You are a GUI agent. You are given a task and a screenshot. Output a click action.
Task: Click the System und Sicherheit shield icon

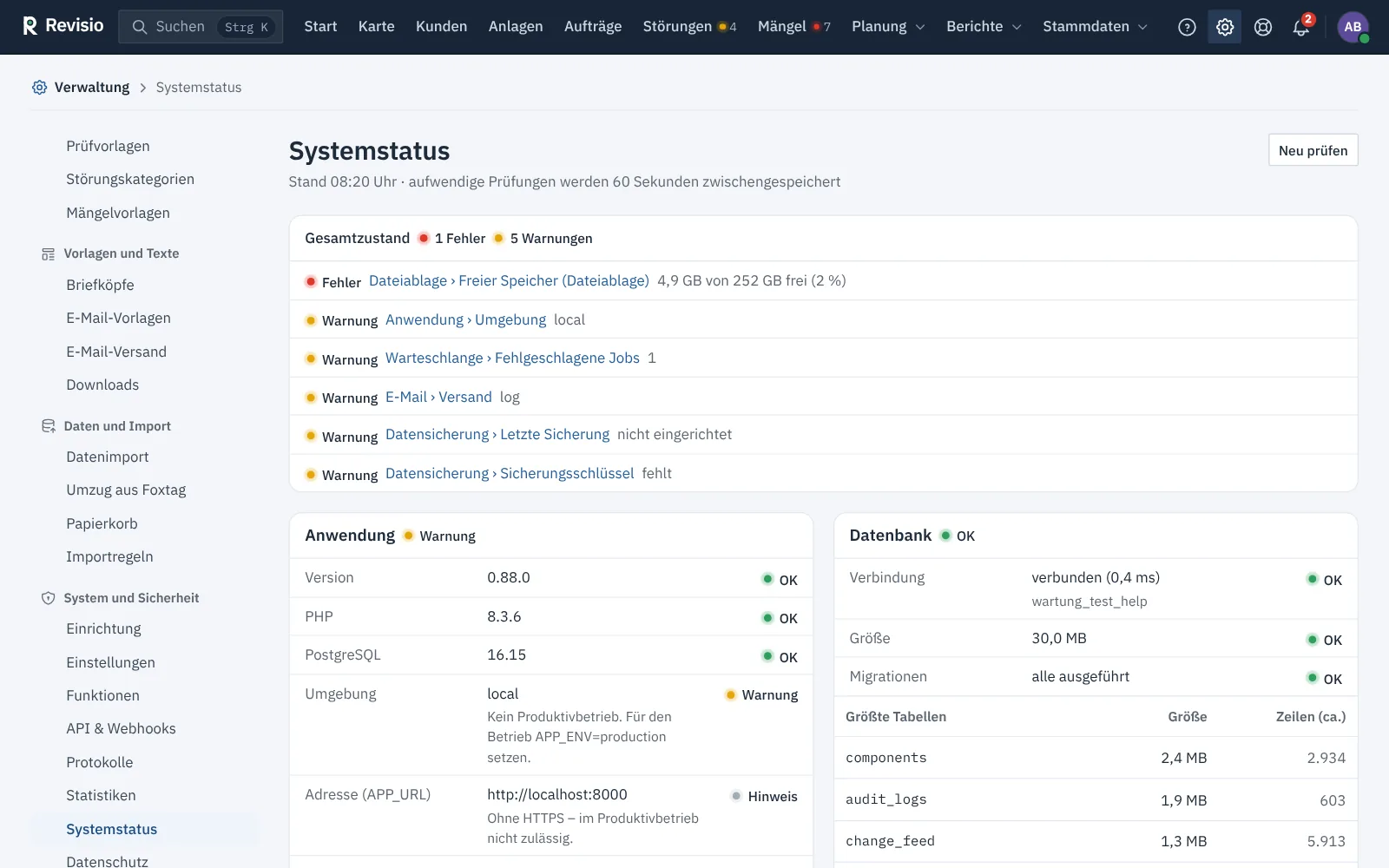[x=48, y=598]
